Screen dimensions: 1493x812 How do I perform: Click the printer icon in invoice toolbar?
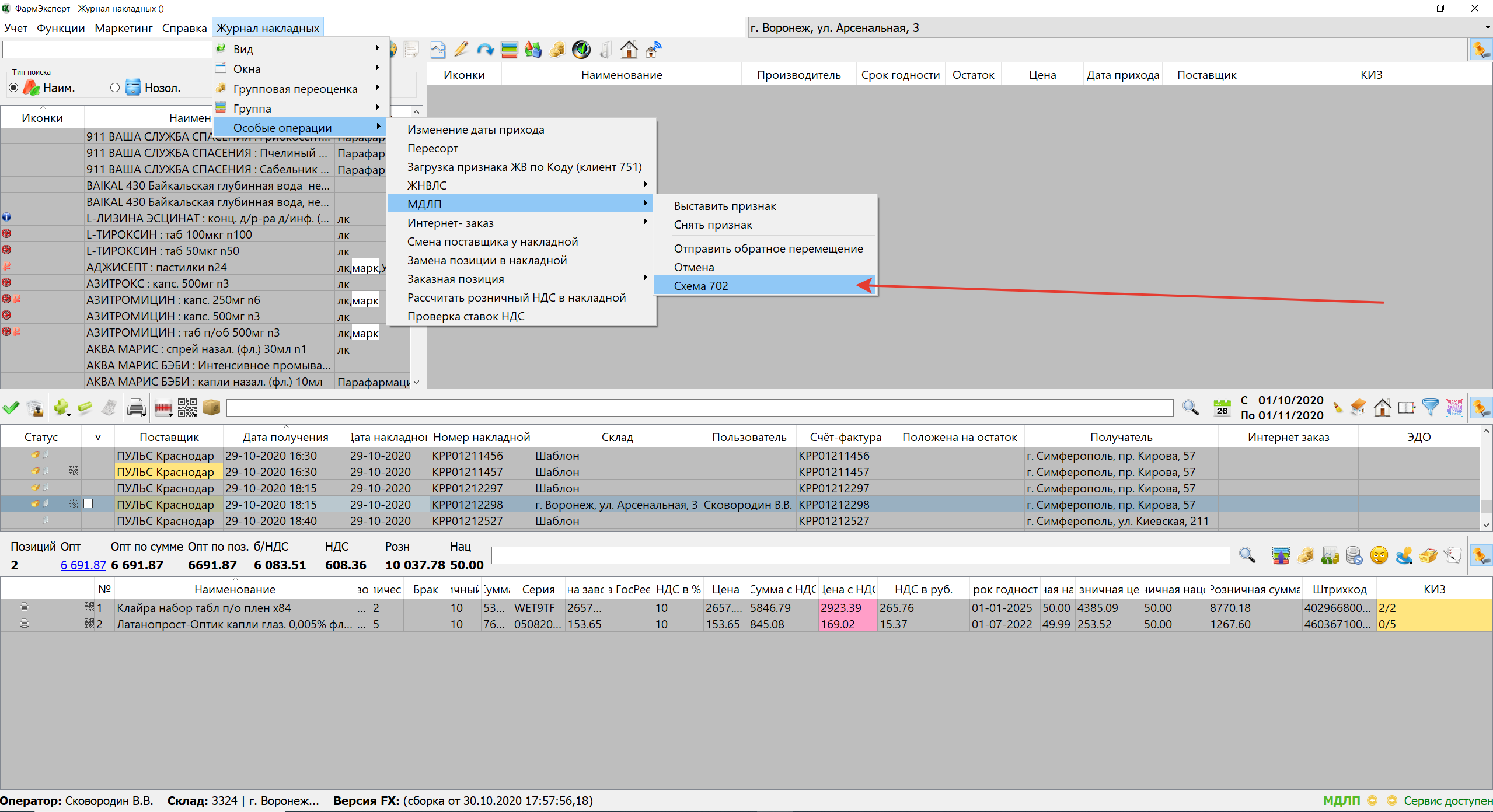pyautogui.click(x=136, y=407)
